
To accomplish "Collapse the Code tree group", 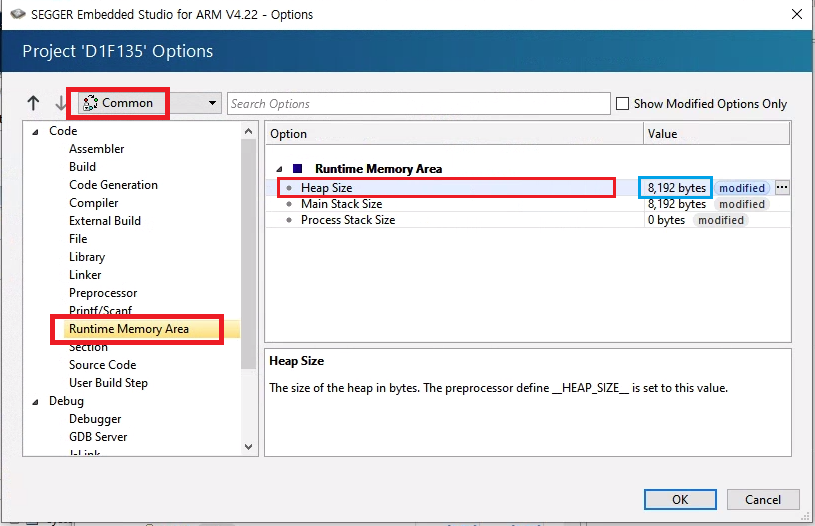I will tap(35, 132).
